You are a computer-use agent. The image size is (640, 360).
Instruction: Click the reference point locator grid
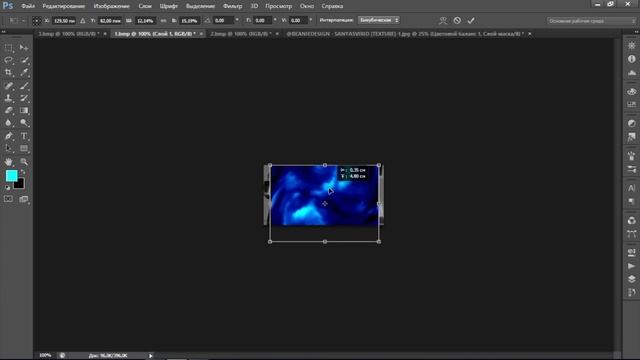coord(37,20)
